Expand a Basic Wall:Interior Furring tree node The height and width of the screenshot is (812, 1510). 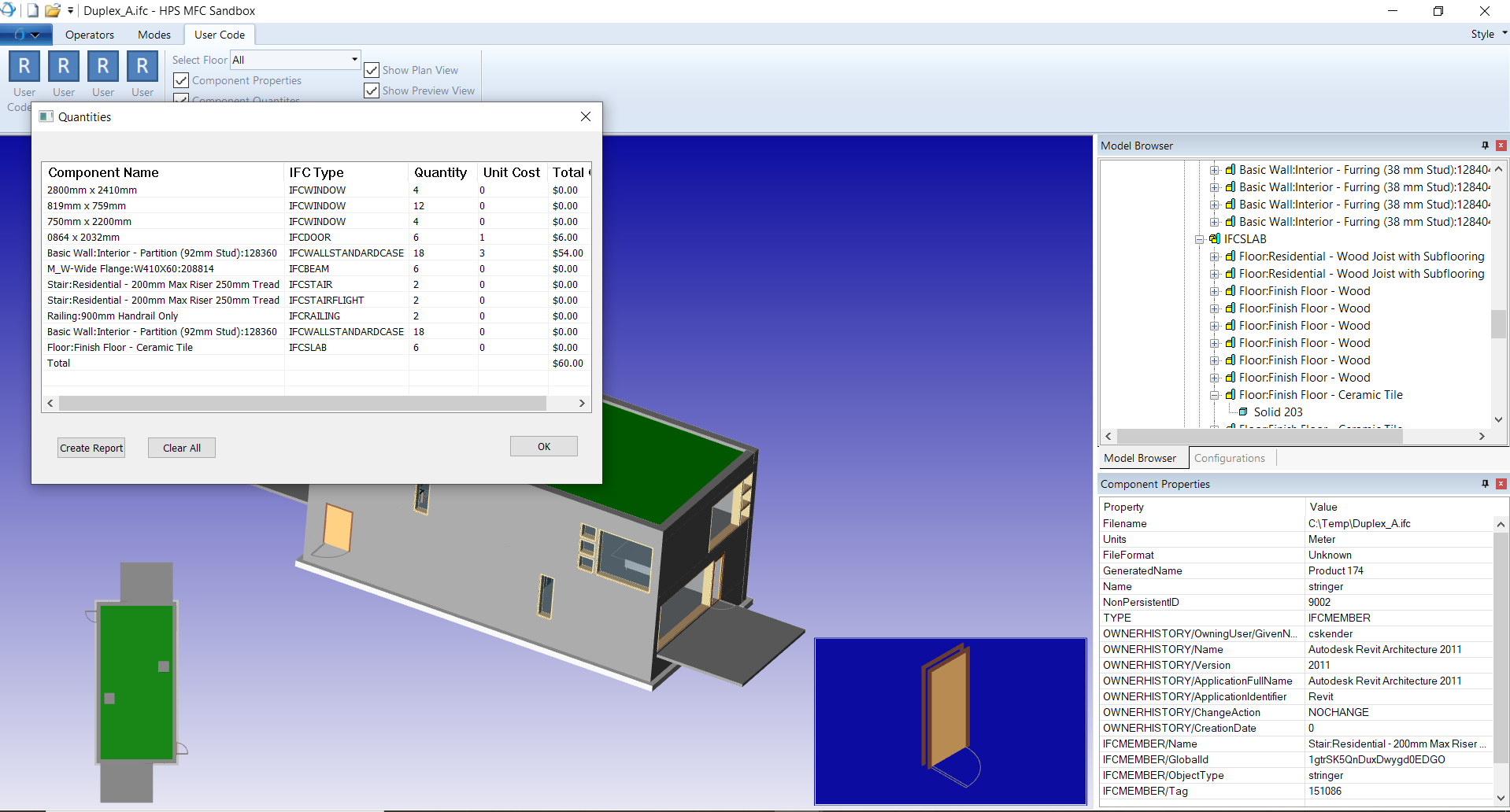[1216, 169]
